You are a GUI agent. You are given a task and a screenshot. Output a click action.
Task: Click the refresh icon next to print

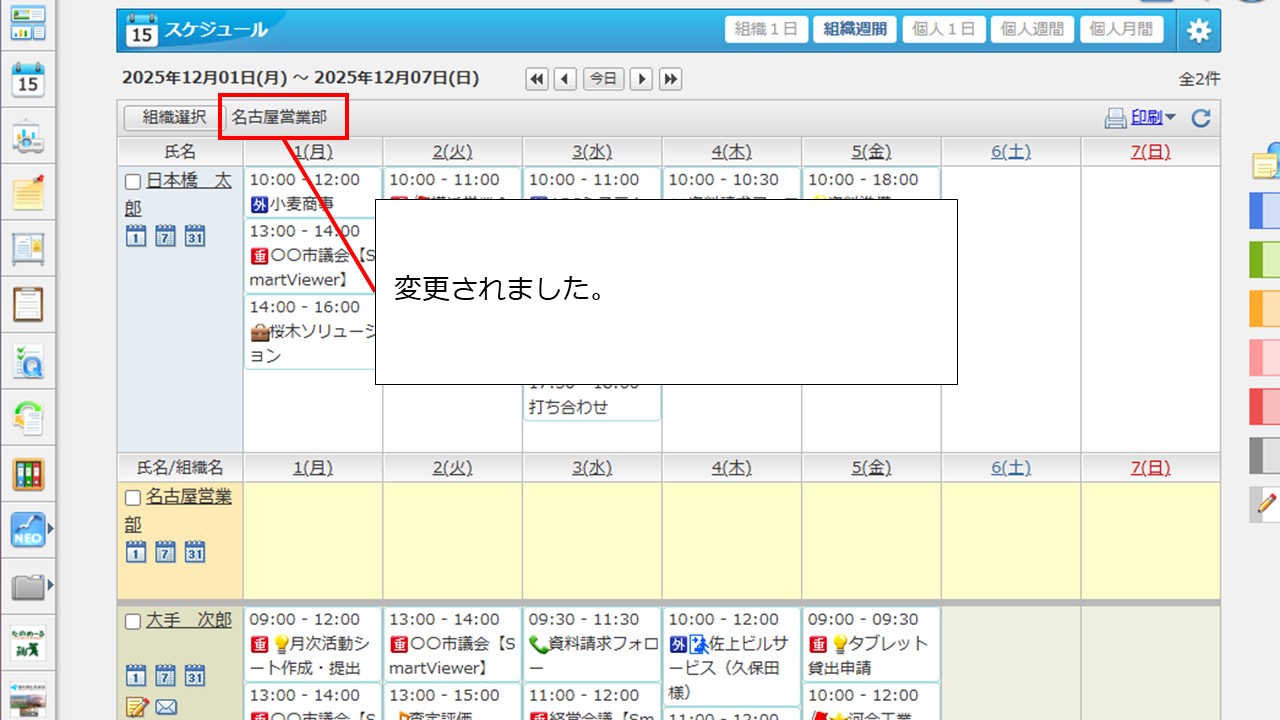tap(1201, 118)
